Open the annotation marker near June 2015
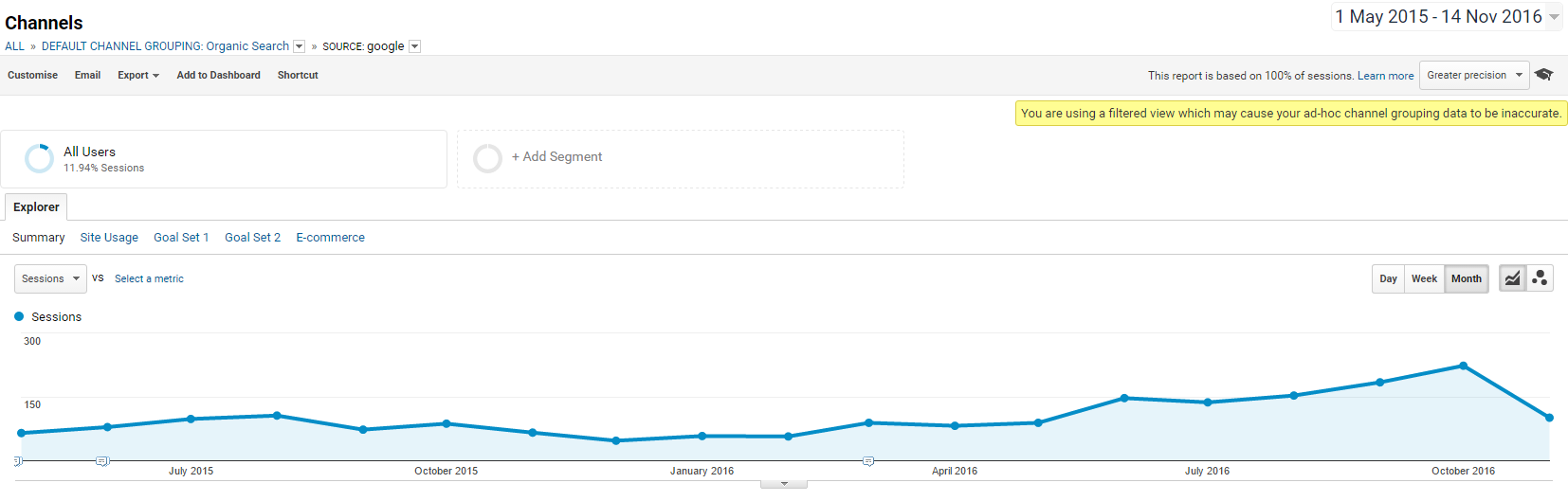The image size is (1568, 501). click(102, 461)
